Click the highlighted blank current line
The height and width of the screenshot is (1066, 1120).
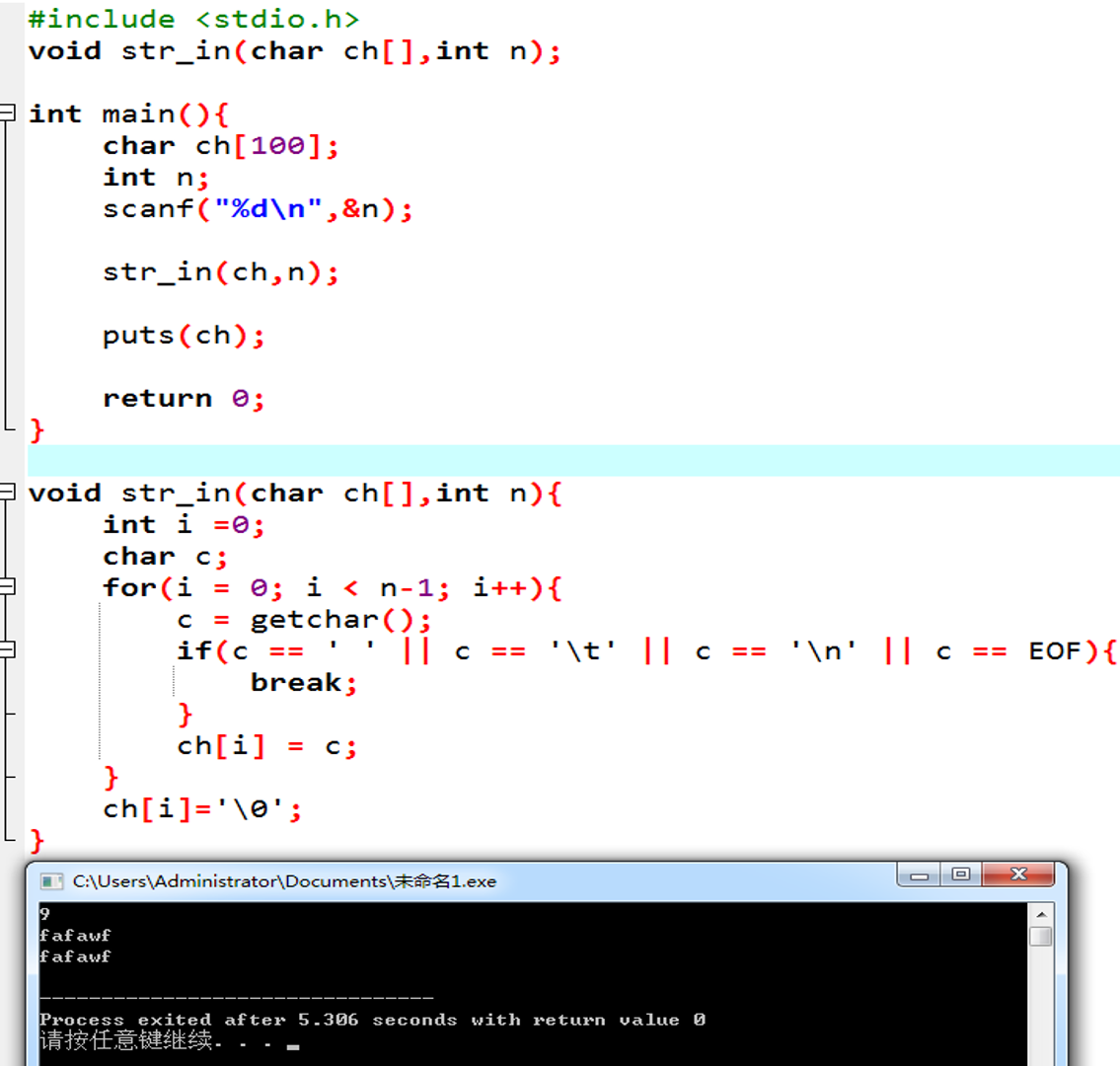point(573,461)
